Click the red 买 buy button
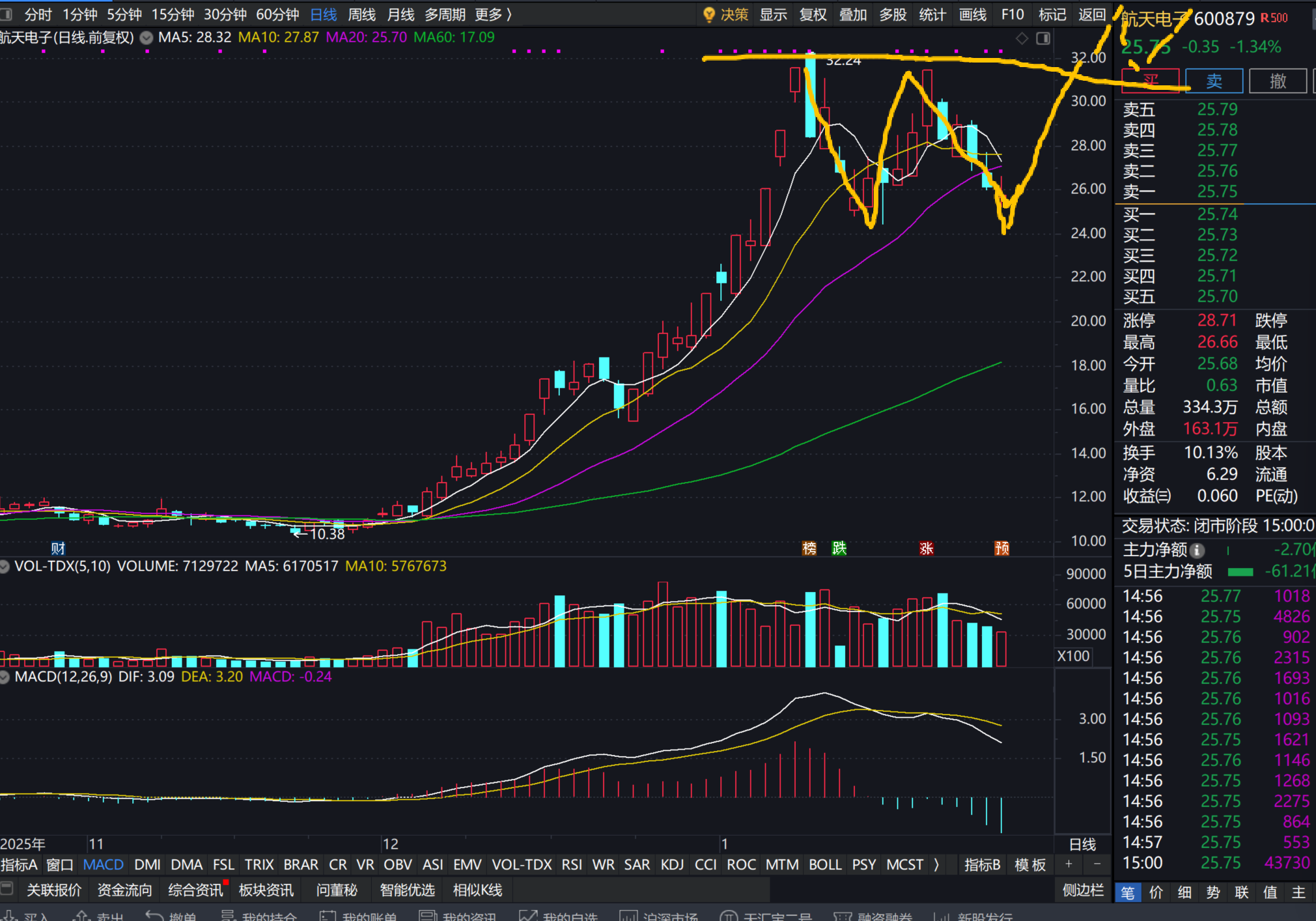Screen dimensions: 1316x921 1150,81
